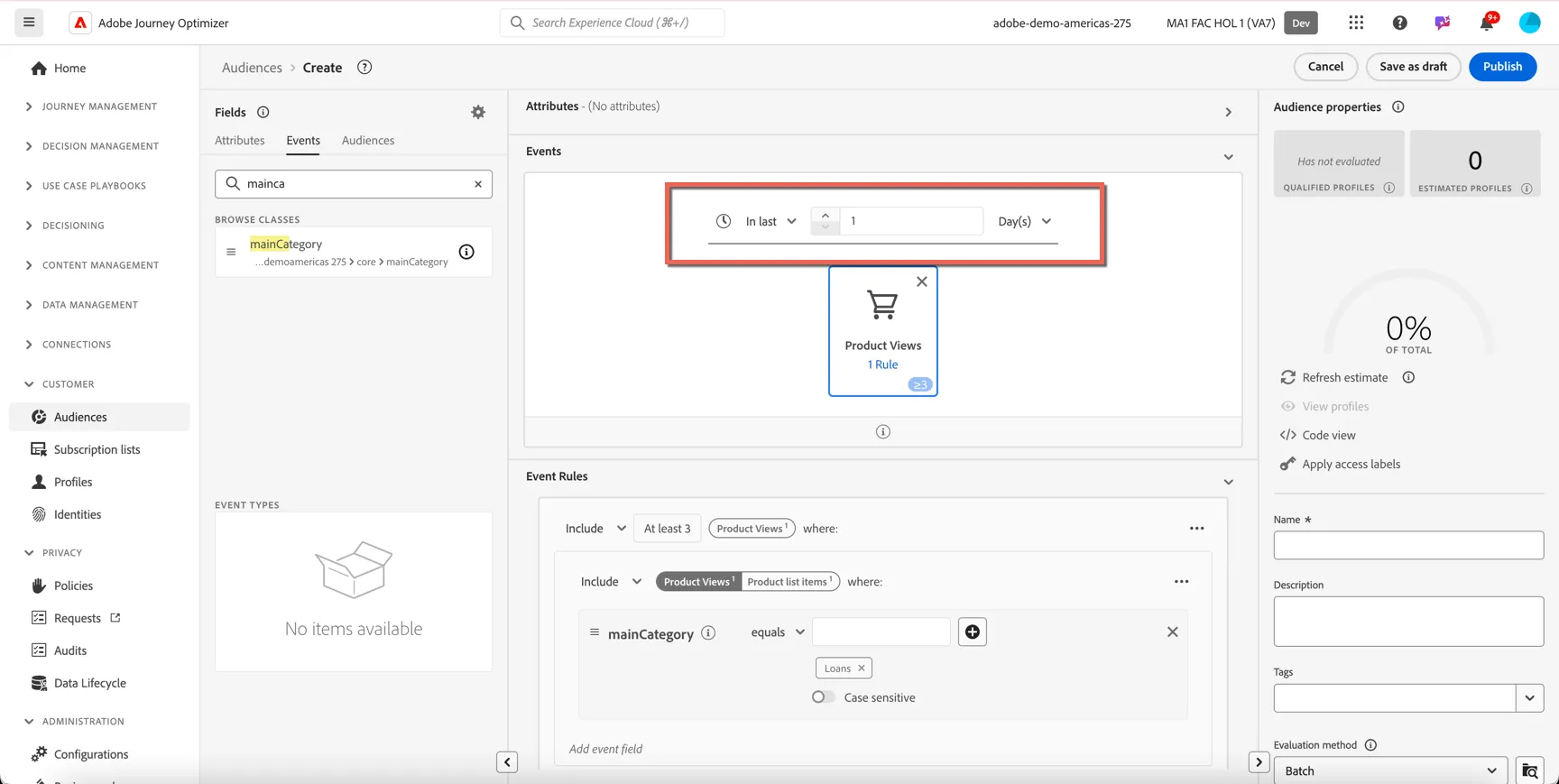Screen dimensions: 1559x784
Task: Click Save as draft
Action: pos(1413,67)
